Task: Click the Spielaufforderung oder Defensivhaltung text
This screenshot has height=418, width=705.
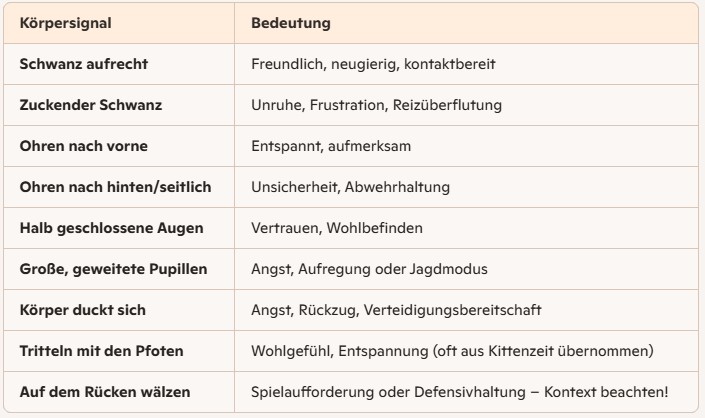Action: 388,392
